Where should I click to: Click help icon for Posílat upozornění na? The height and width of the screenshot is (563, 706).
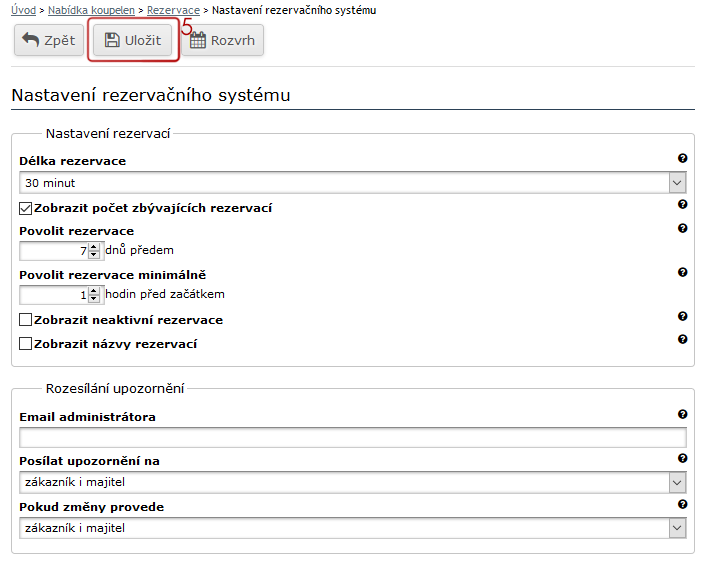682,459
